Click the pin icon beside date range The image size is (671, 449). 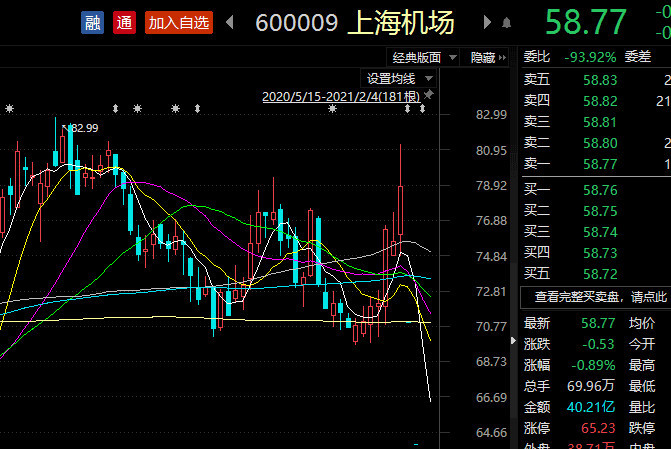coord(428,95)
